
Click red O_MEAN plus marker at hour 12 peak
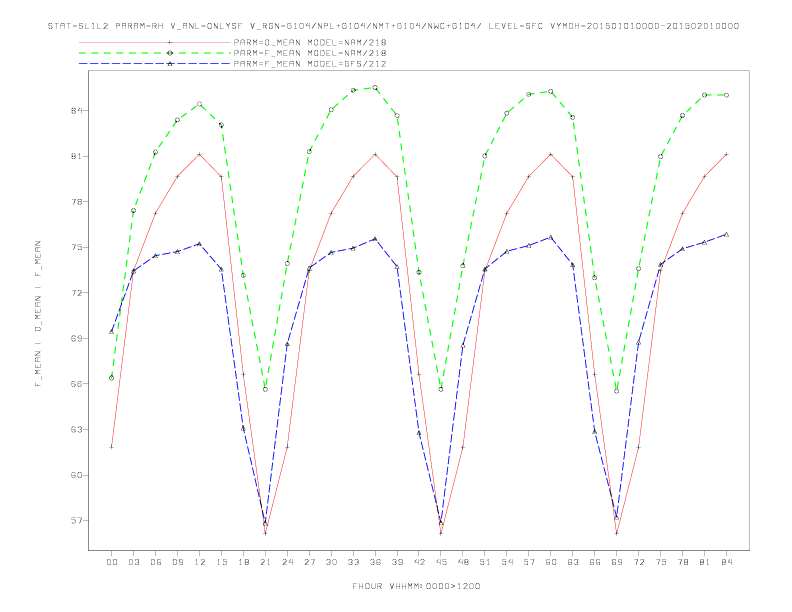click(x=200, y=154)
